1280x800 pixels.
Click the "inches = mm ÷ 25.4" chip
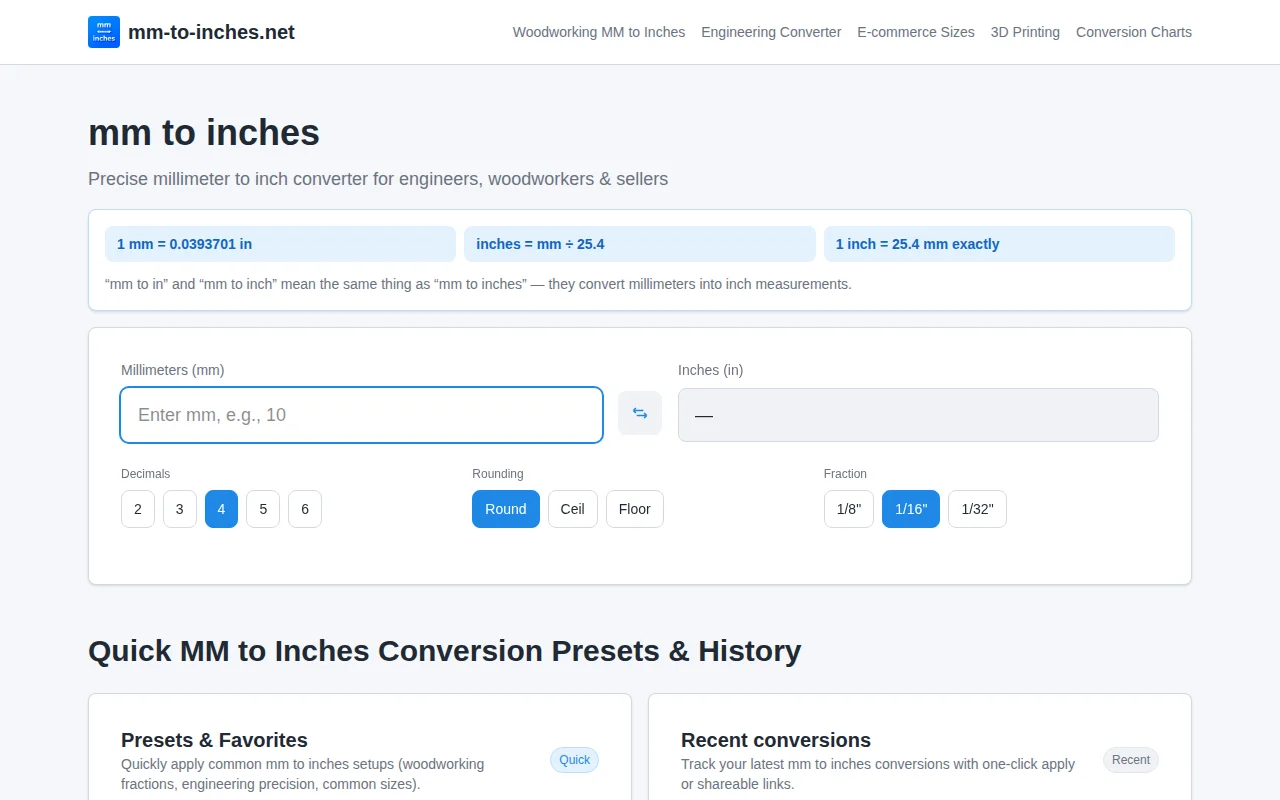click(x=640, y=244)
